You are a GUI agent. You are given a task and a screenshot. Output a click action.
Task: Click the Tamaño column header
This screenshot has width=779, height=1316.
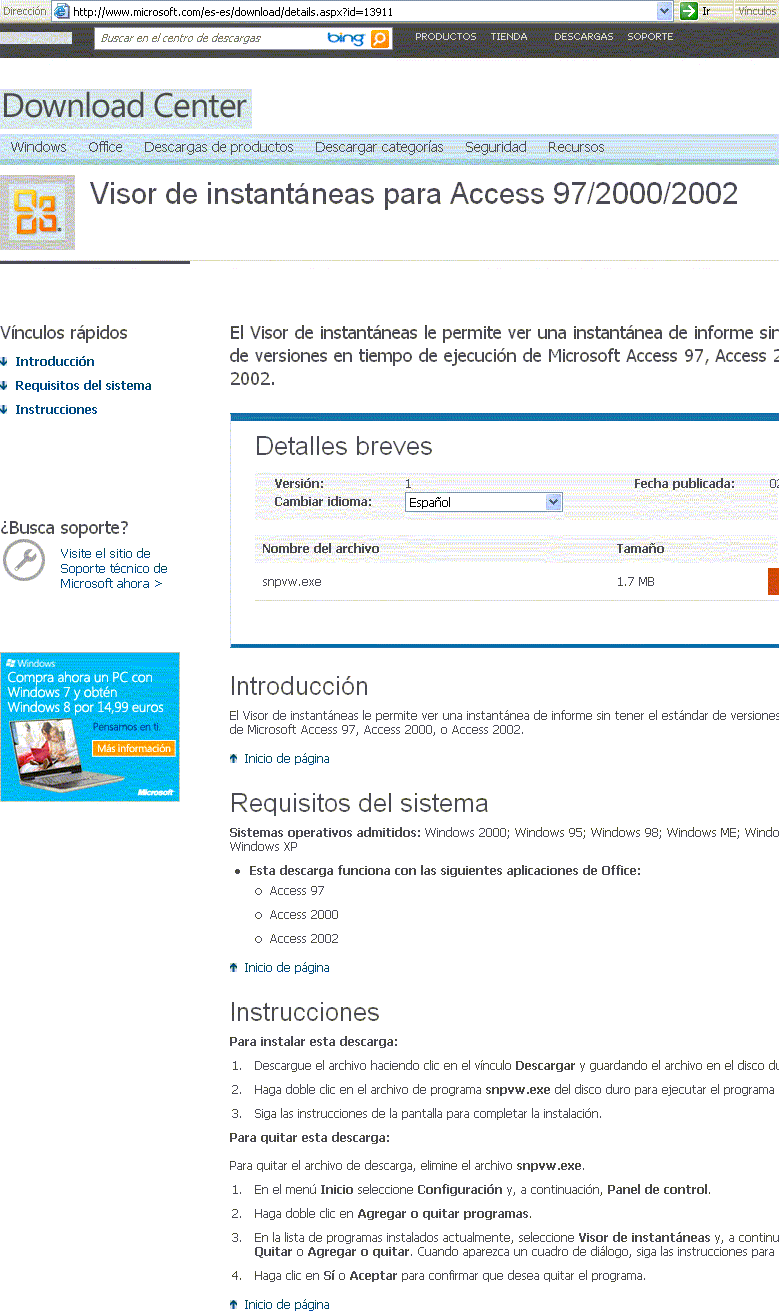[640, 549]
